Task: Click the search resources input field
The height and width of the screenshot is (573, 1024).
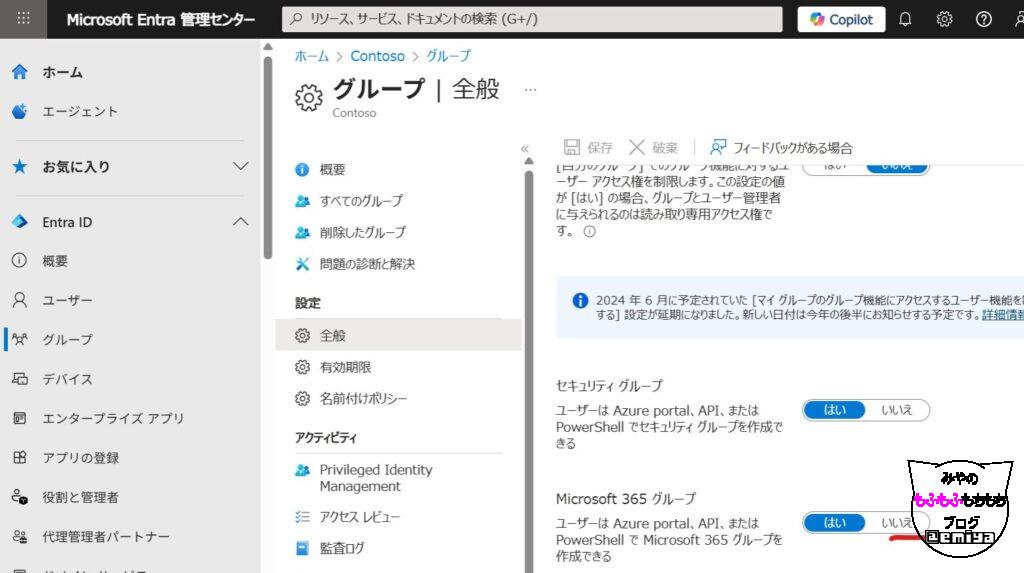Action: click(x=532, y=19)
